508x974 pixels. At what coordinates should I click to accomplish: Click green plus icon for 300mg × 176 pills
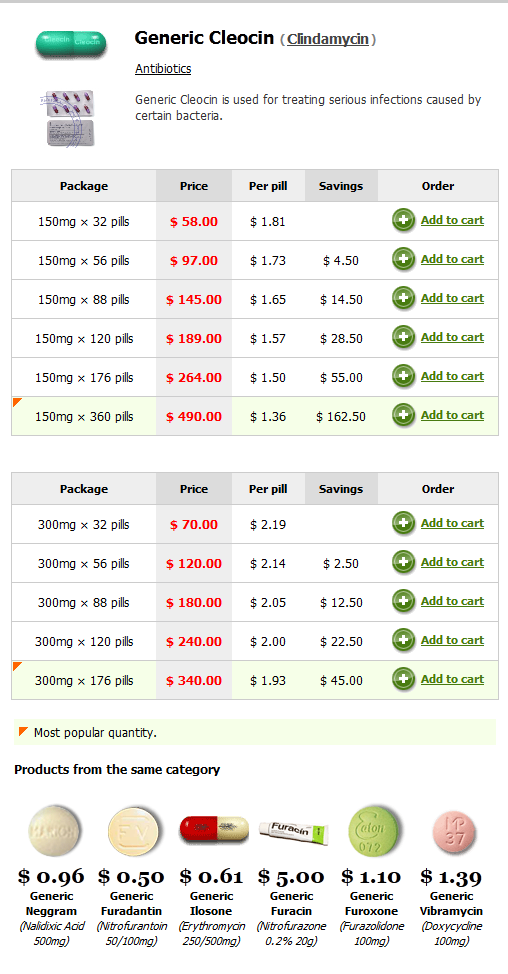click(x=403, y=680)
